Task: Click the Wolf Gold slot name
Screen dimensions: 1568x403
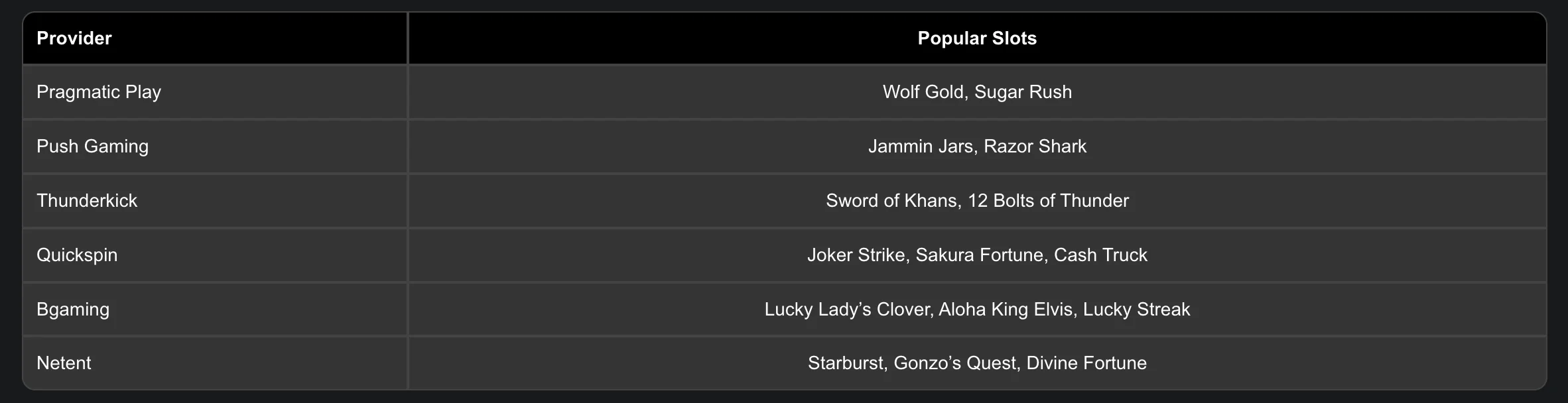Action: tap(923, 92)
